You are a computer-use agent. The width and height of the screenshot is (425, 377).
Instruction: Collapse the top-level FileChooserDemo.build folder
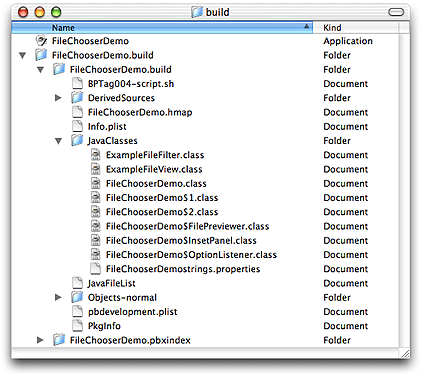pyautogui.click(x=23, y=55)
